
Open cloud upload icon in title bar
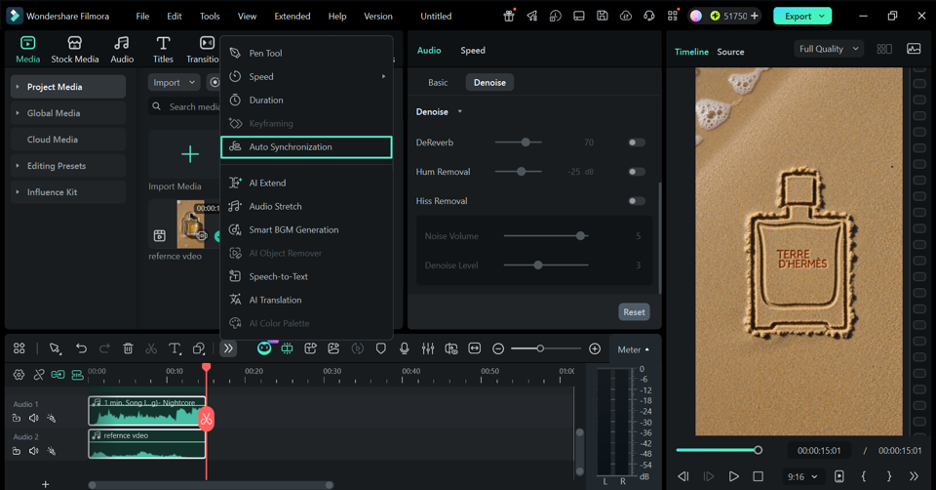(x=626, y=16)
